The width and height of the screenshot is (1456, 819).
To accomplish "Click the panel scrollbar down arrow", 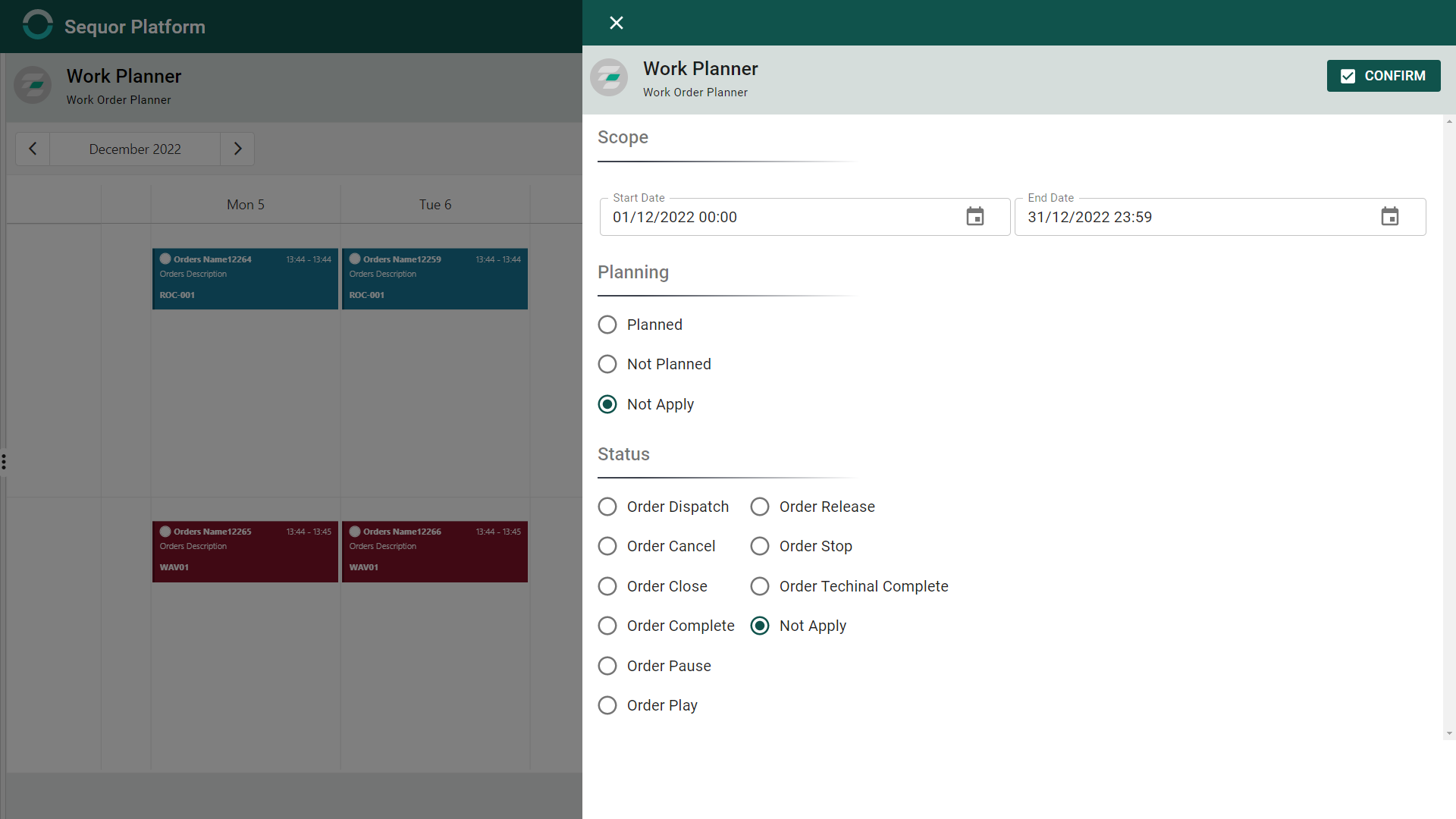I will click(x=1449, y=733).
